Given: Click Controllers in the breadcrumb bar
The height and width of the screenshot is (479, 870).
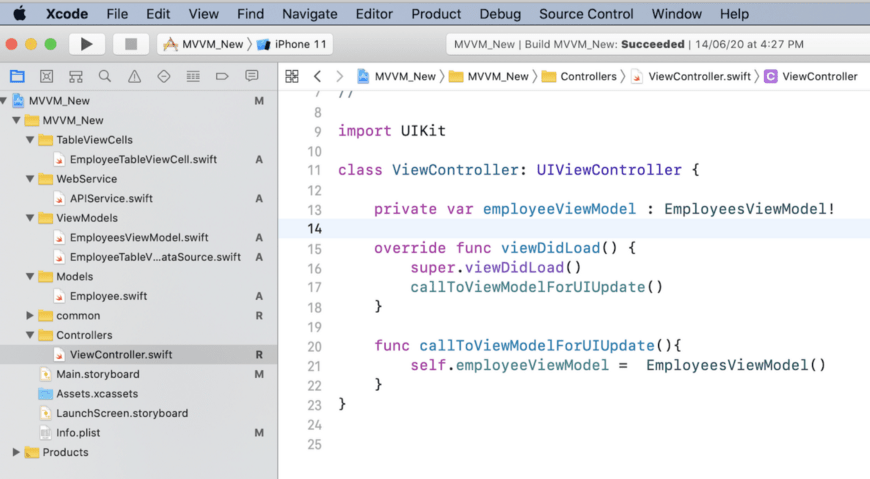Looking at the screenshot, I should tap(588, 76).
